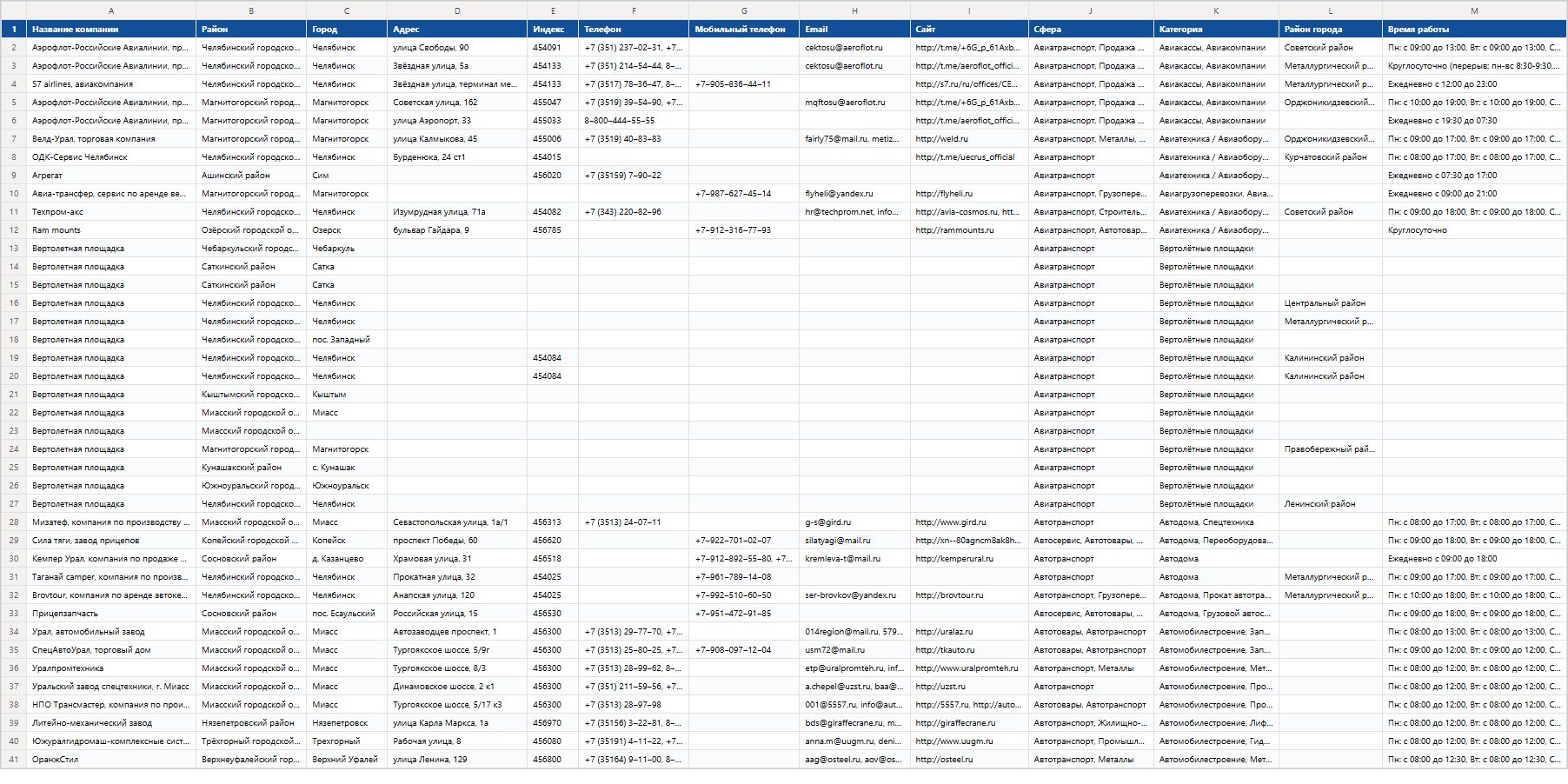Select the 'ОДК-Сервис Челябинск' cell
The height and width of the screenshot is (784, 1568).
(111, 156)
